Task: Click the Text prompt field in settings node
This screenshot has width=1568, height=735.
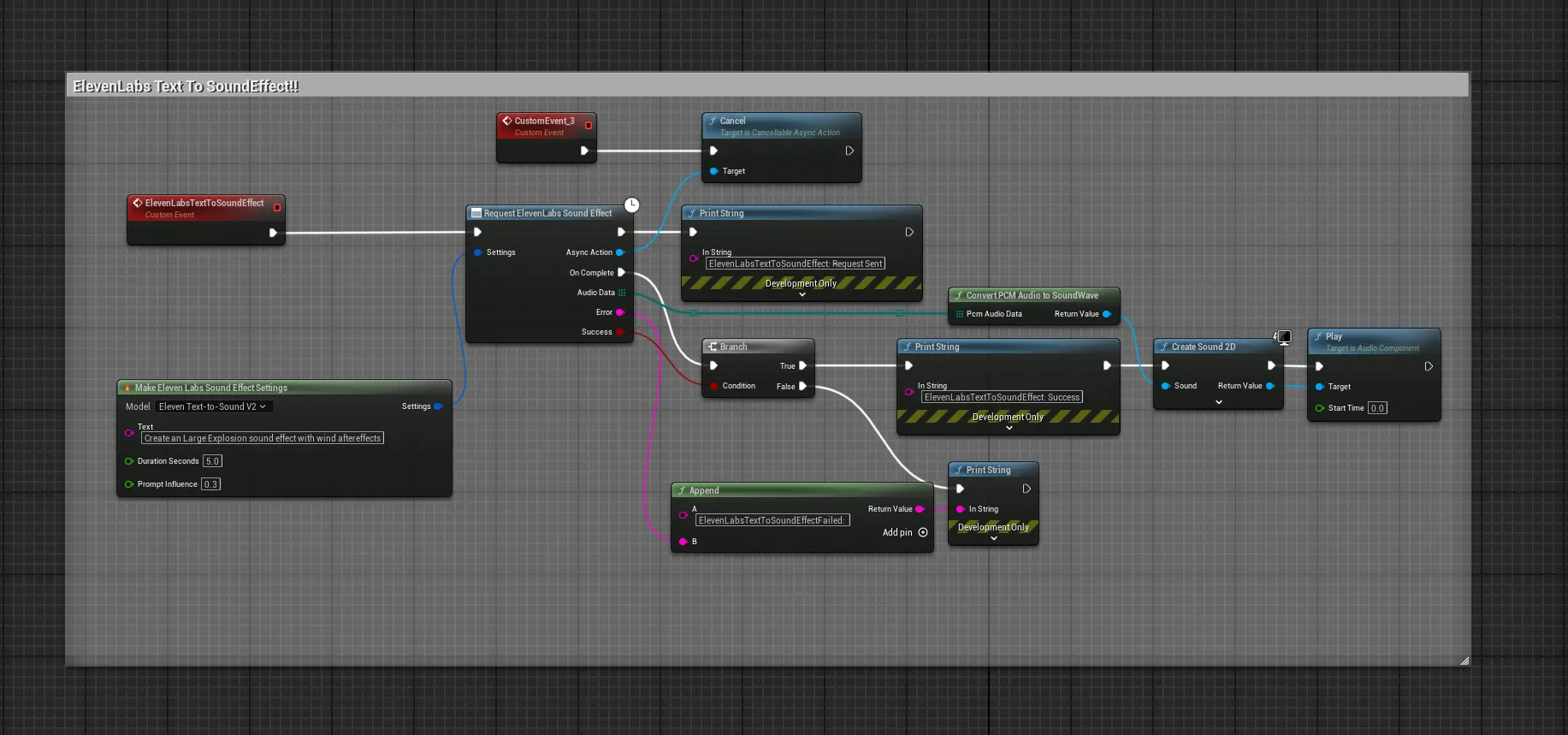Action: click(263, 438)
